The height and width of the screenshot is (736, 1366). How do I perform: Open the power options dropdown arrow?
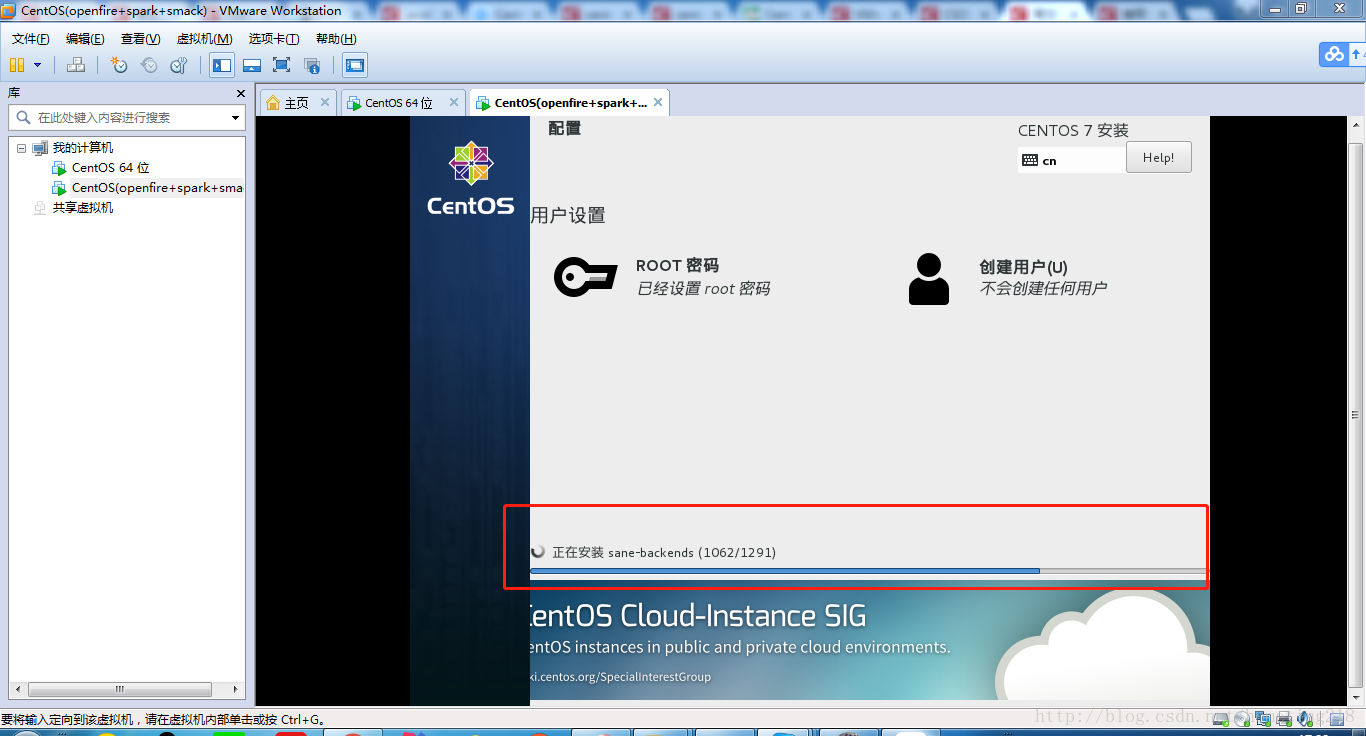[38, 65]
